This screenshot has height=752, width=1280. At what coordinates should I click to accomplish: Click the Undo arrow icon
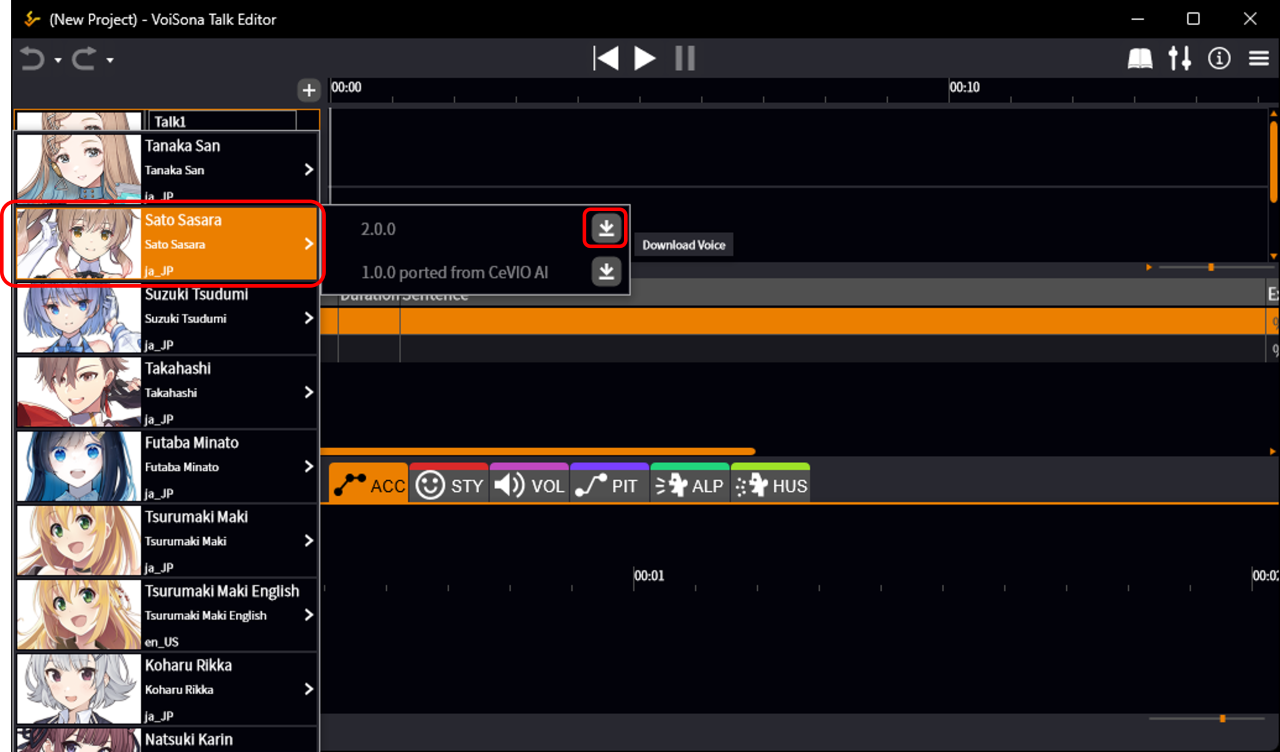coord(33,59)
